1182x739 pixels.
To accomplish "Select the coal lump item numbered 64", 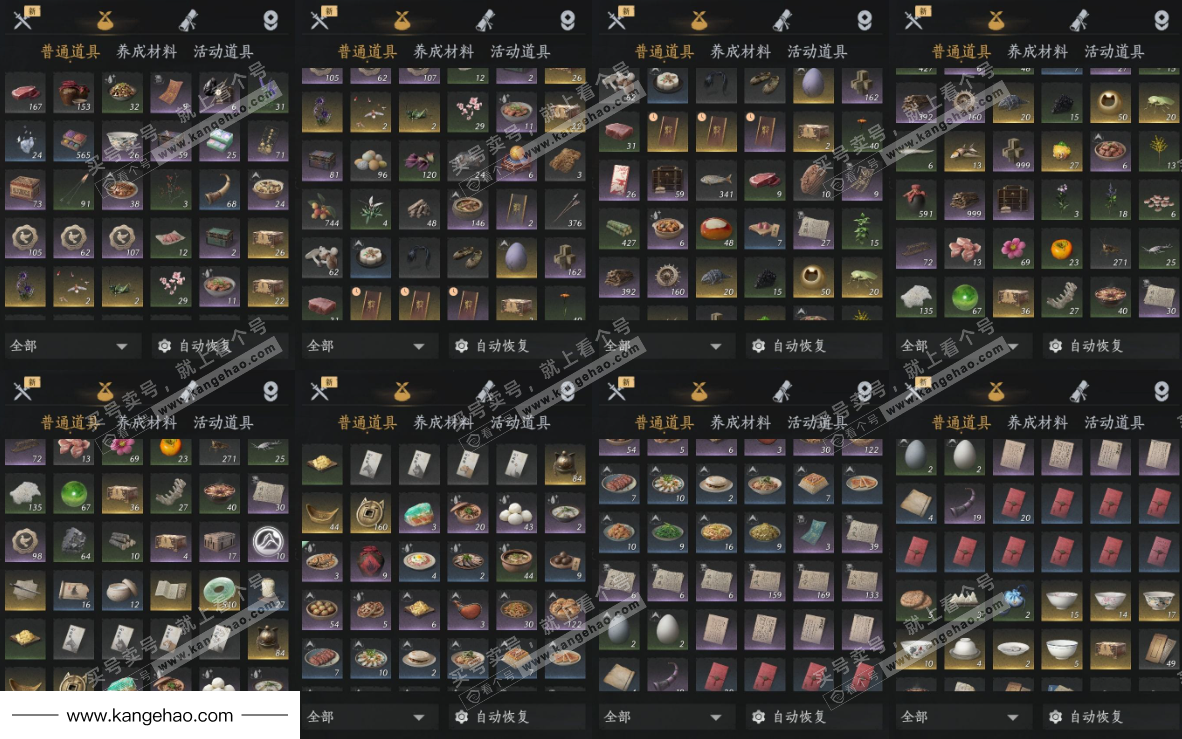I will 73,542.
